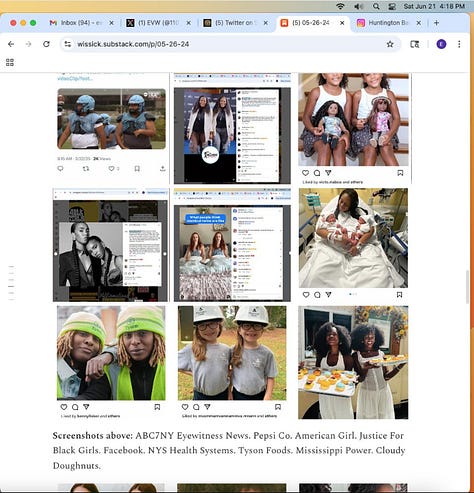Open twins in white coats screenshot
Screen dimensions: 474x493
coord(232,129)
